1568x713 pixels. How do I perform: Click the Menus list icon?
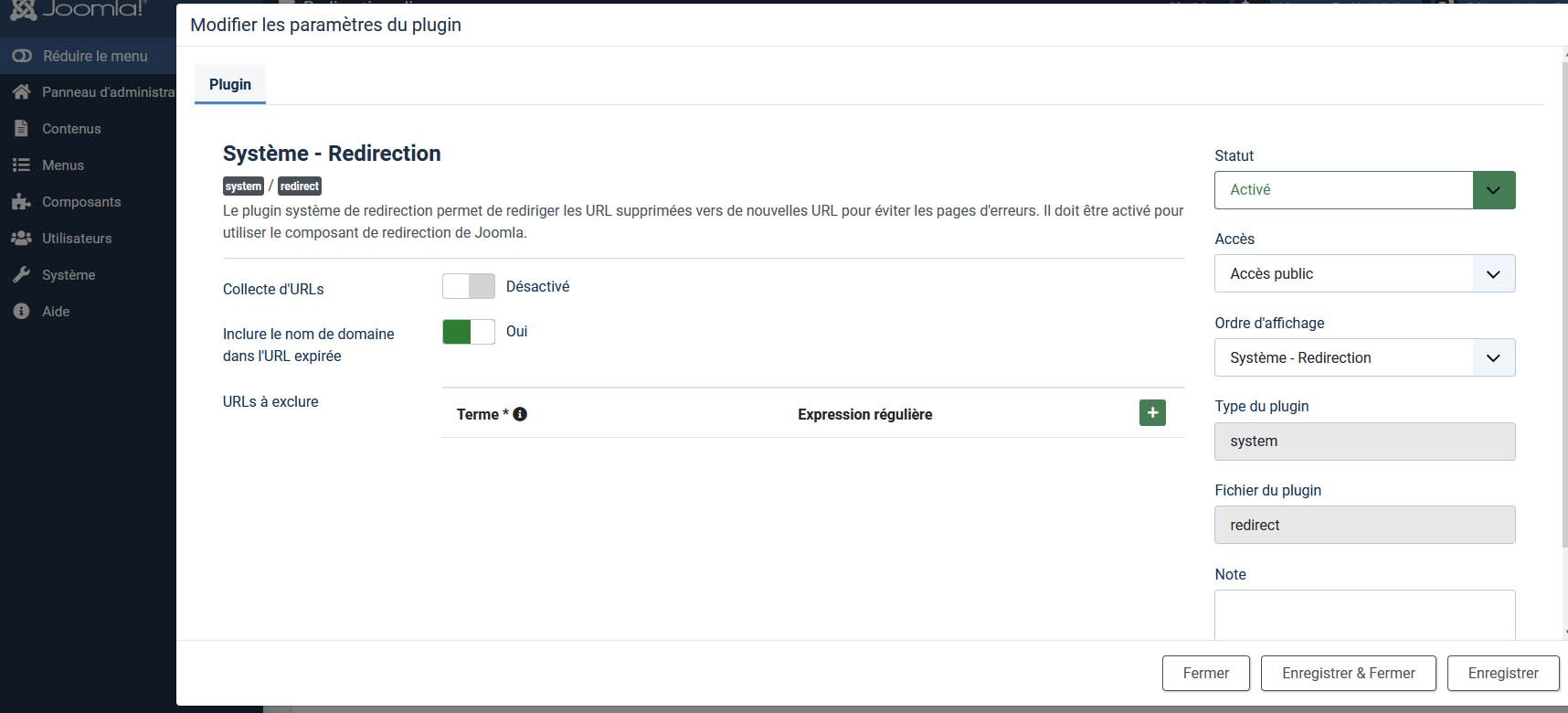21,165
